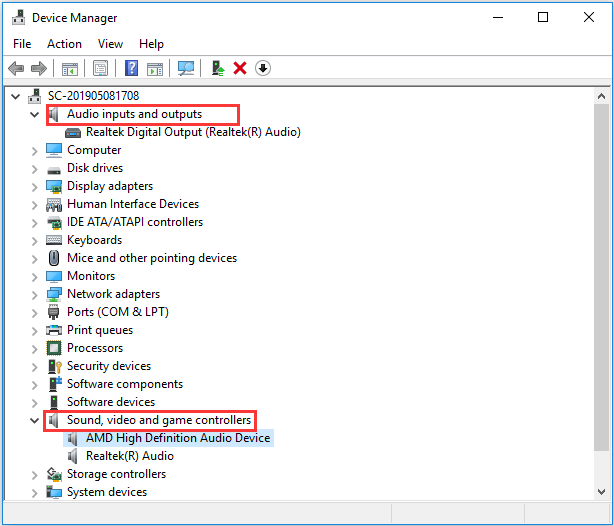Click the Disable device down-arrow icon
The height and width of the screenshot is (526, 614).
(x=263, y=68)
